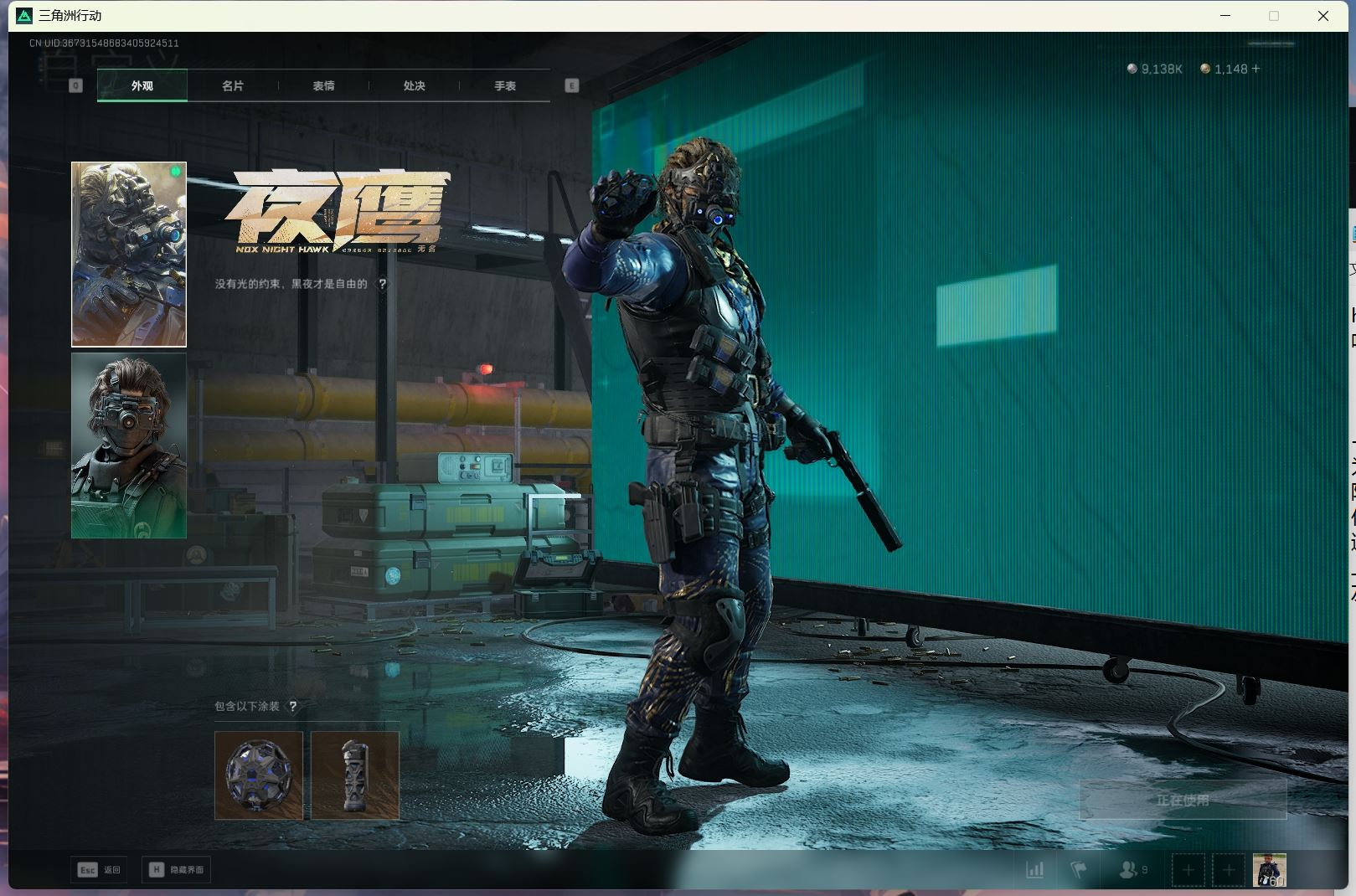The image size is (1356, 896).
Task: Toggle 隐藏界面 to hide the interface
Action: coord(177,870)
